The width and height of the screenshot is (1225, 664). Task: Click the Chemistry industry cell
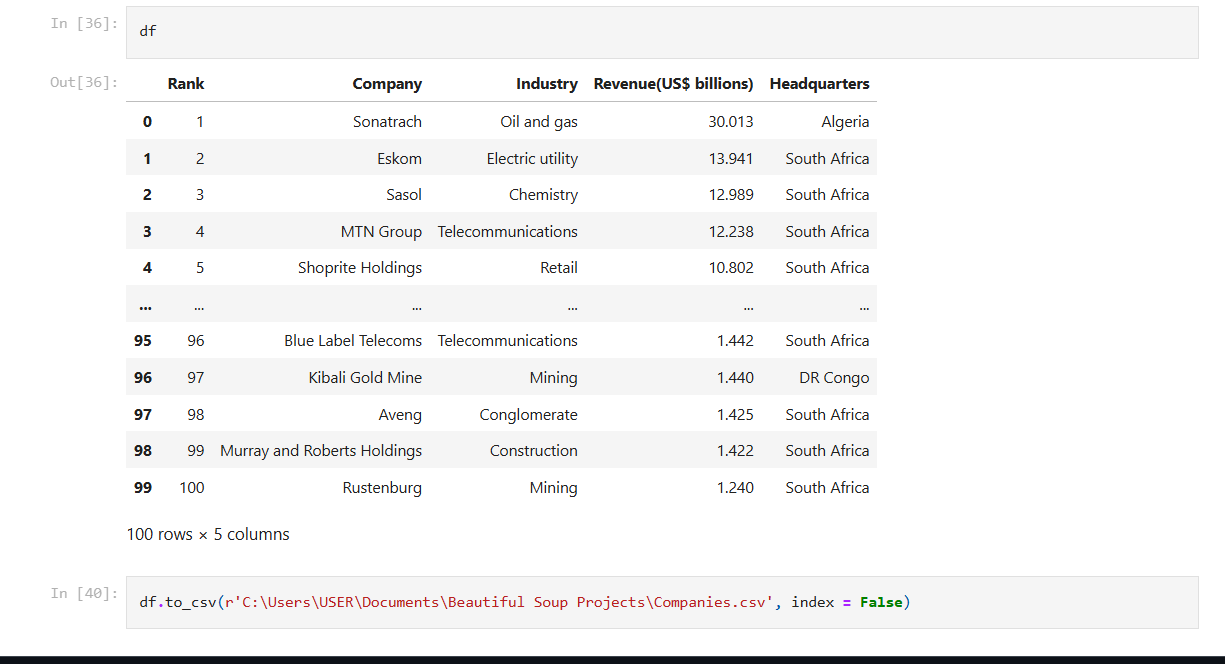543,195
